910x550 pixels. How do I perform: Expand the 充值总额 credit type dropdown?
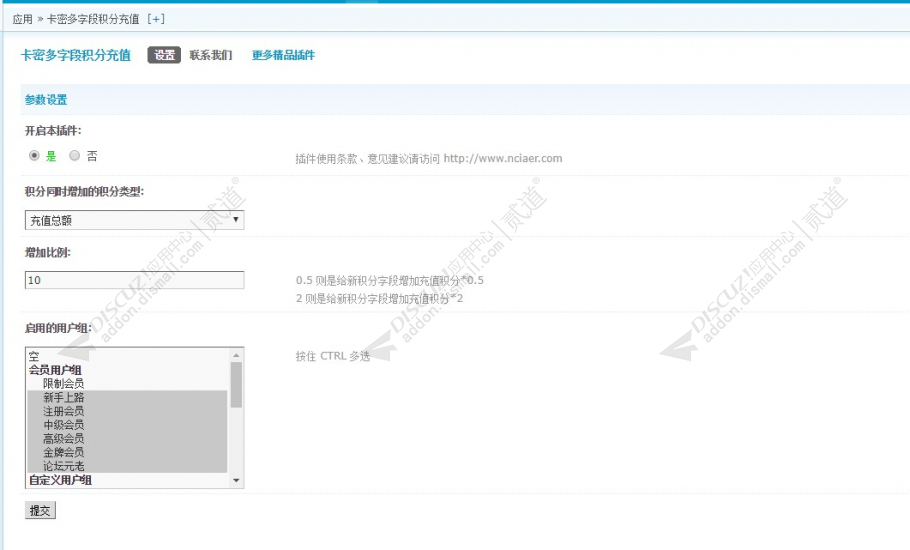pyautogui.click(x=135, y=220)
